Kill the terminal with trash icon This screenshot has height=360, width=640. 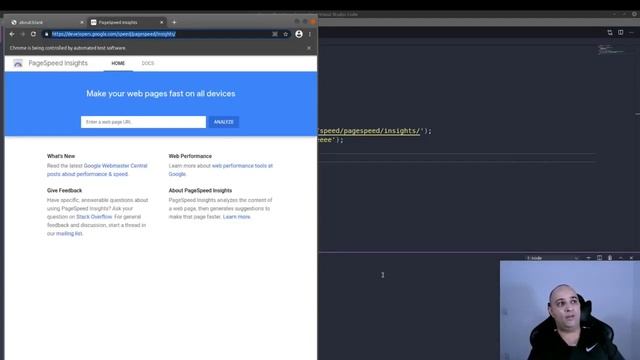click(x=610, y=258)
